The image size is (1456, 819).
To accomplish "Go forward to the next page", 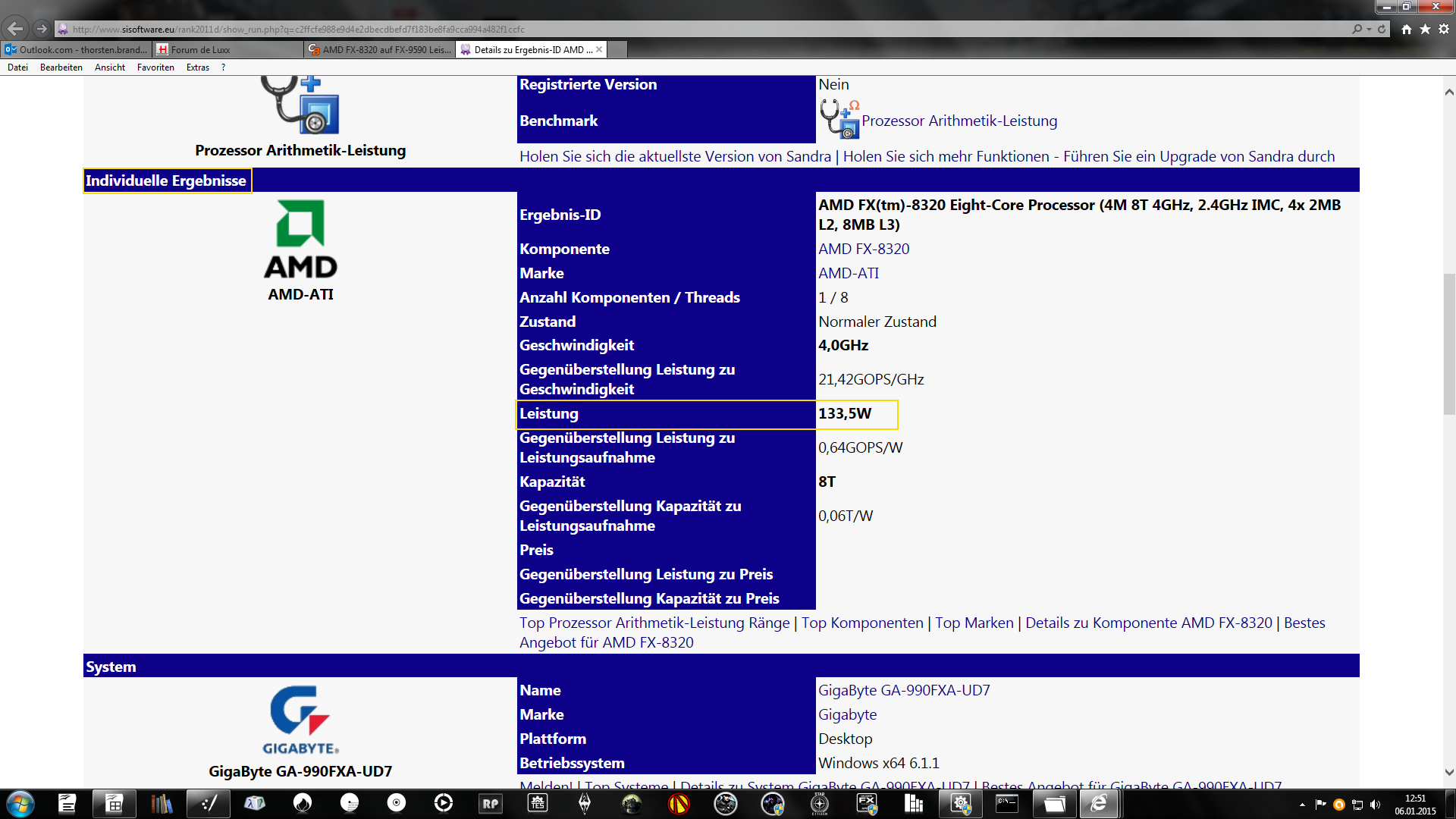I will [x=42, y=29].
